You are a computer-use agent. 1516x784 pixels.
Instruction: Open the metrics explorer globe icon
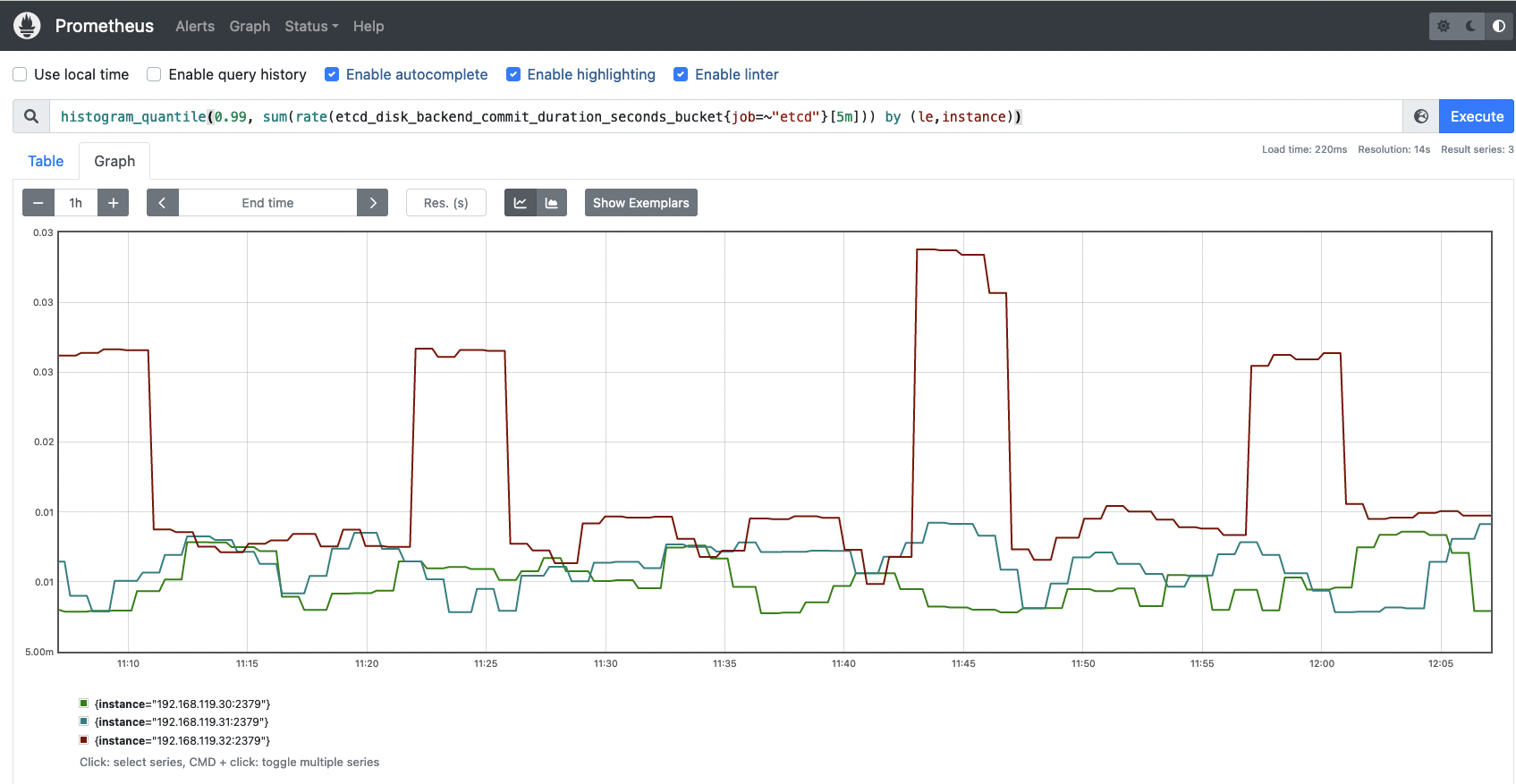pyautogui.click(x=1421, y=116)
